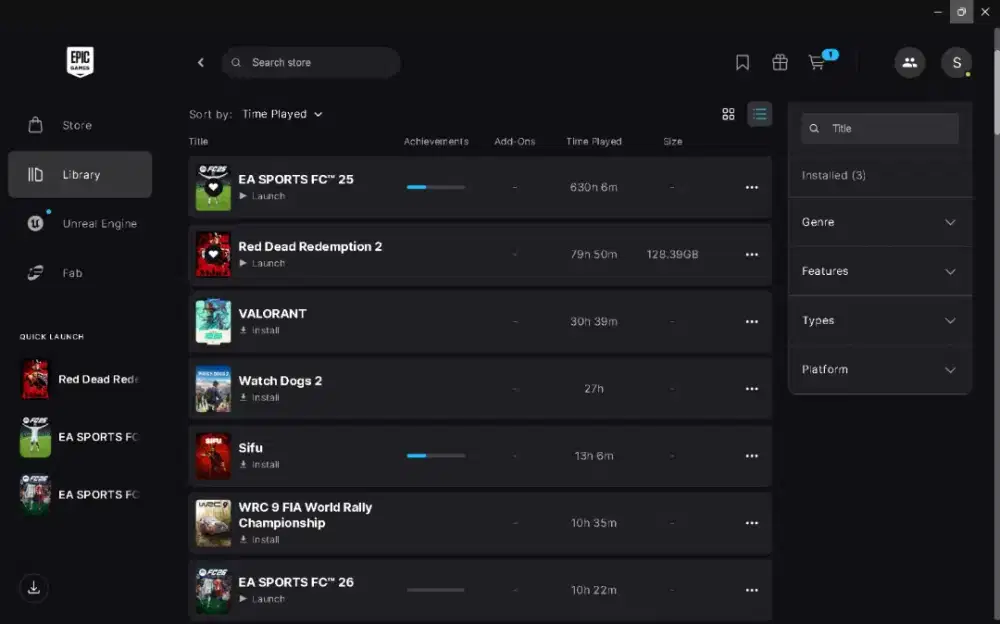
Task: Click the Add-Ons column header
Action: (515, 142)
